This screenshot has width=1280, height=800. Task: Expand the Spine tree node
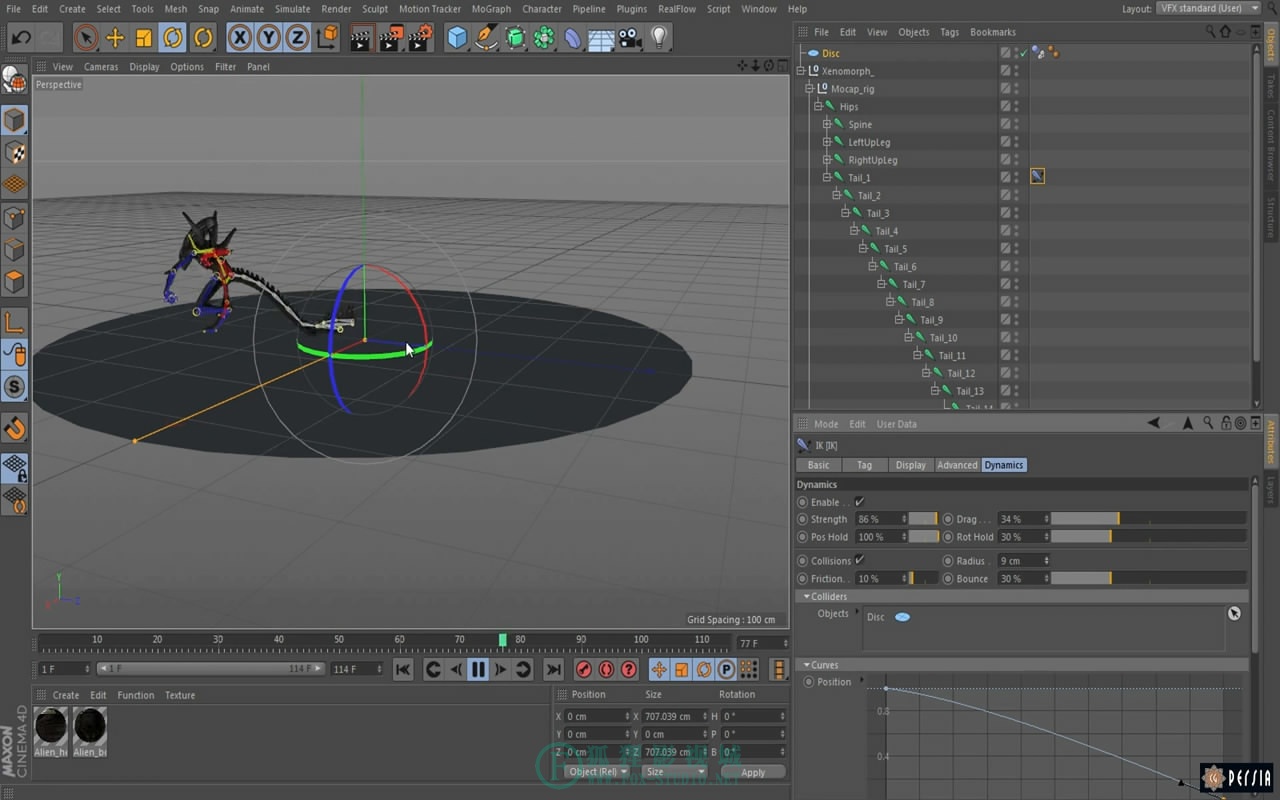[827, 125]
